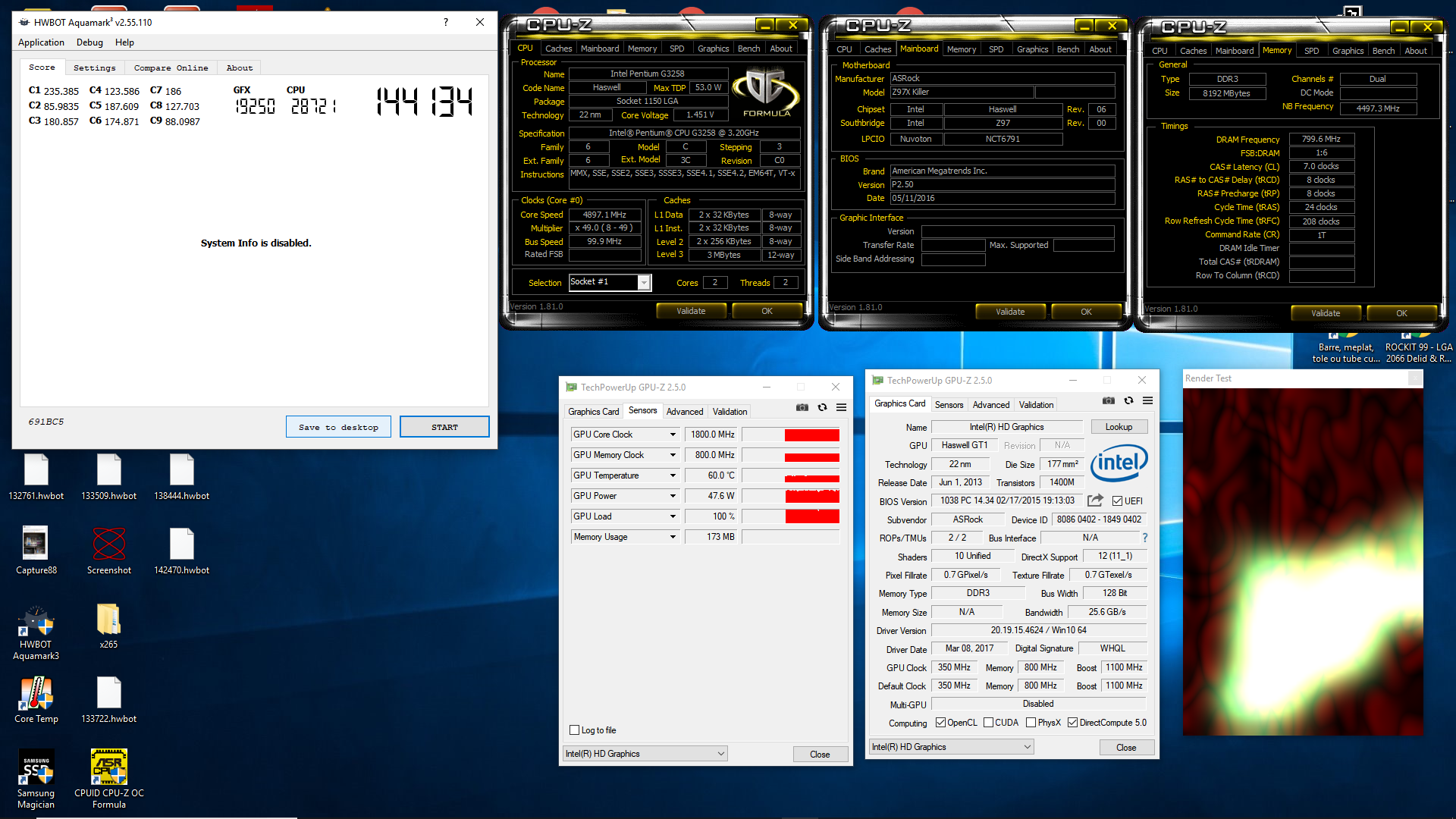
Task: Click ROCKIT 99 desktop icon label
Action: click(x=1418, y=353)
